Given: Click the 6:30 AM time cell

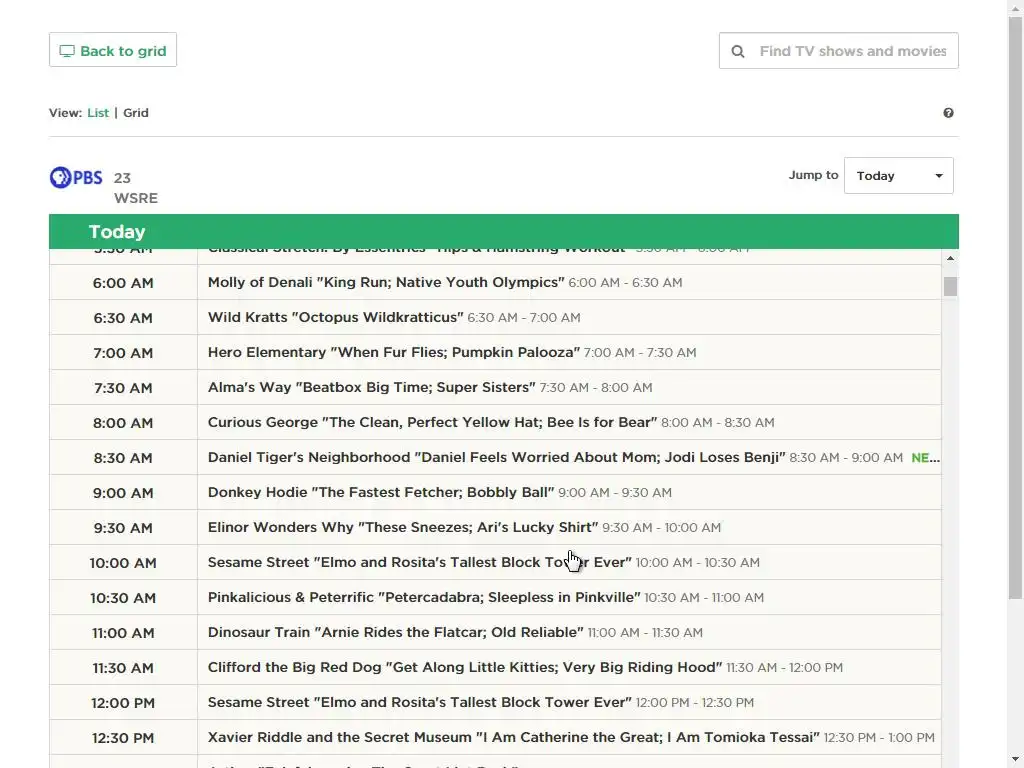Looking at the screenshot, I should [x=123, y=317].
